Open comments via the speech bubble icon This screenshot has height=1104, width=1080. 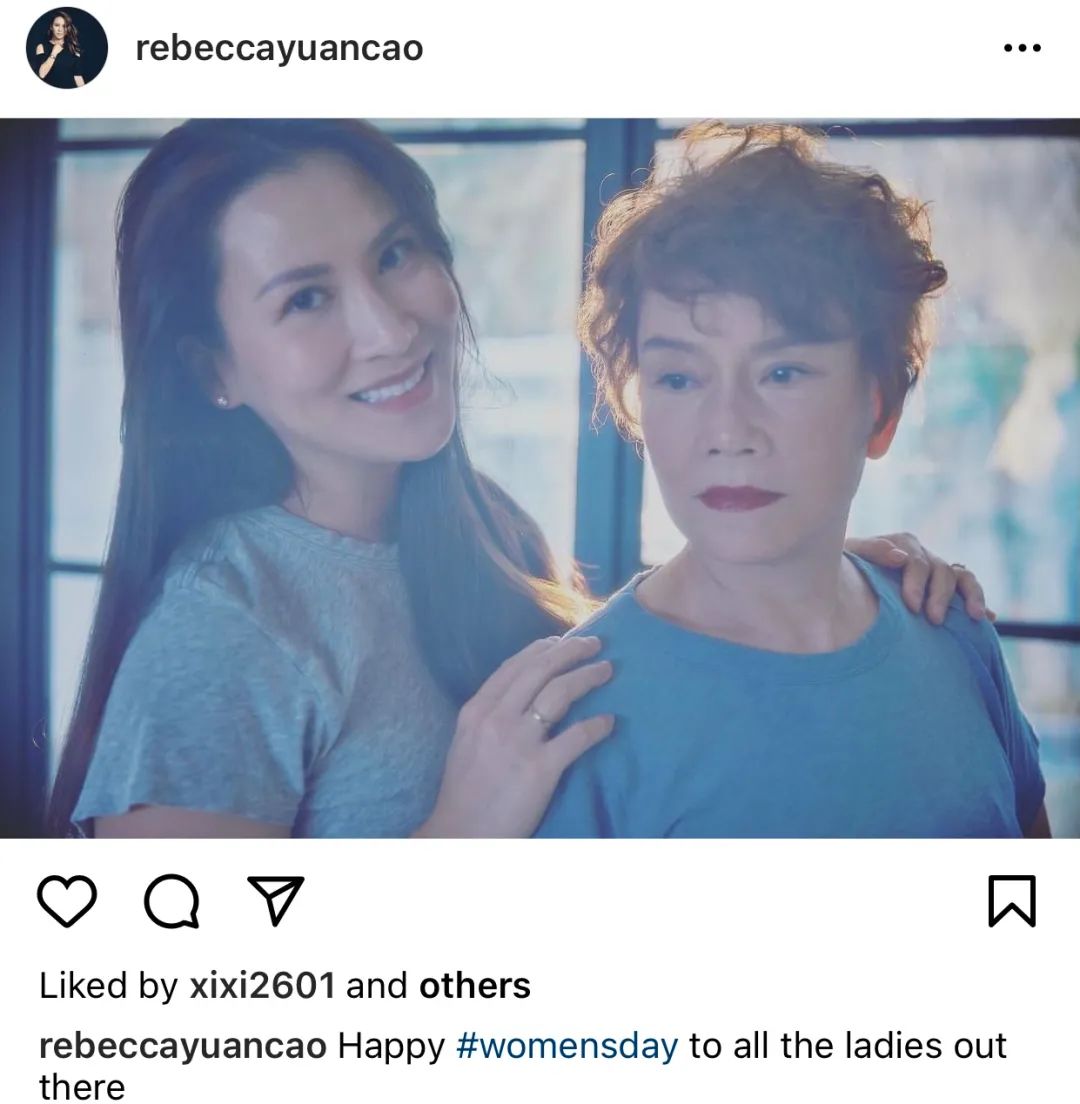pos(171,901)
